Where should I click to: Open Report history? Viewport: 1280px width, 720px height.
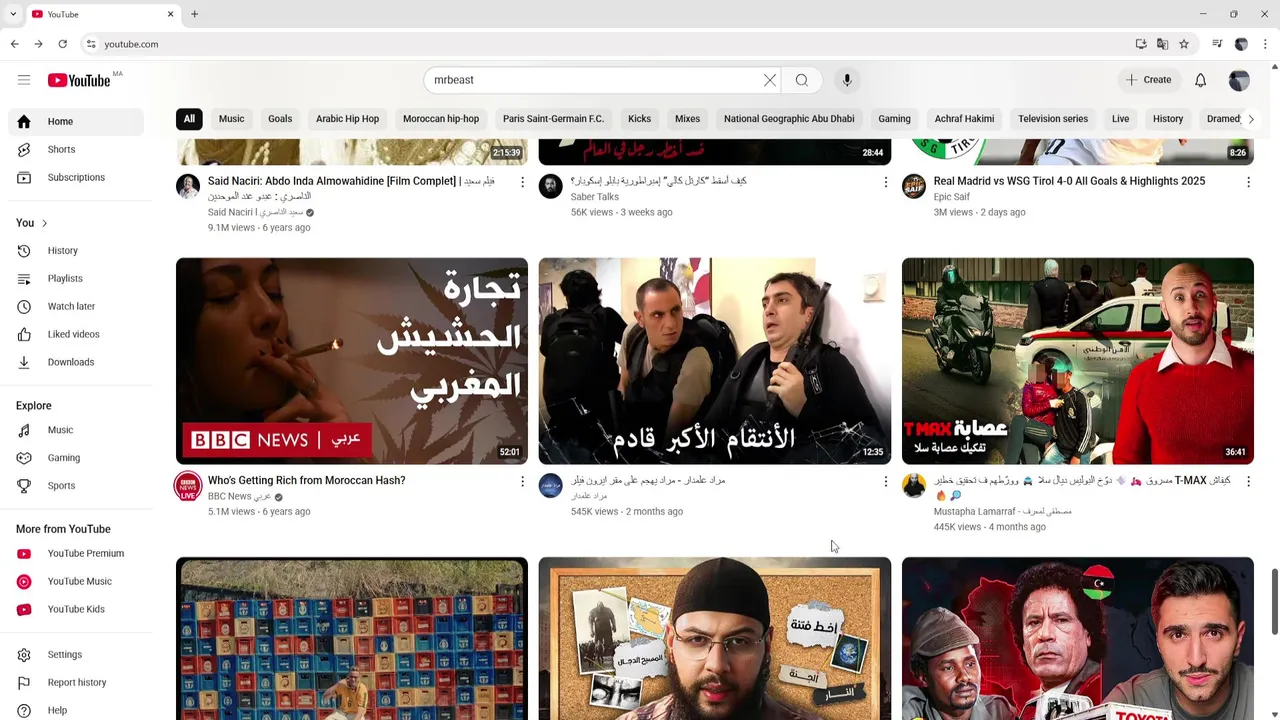(x=76, y=682)
